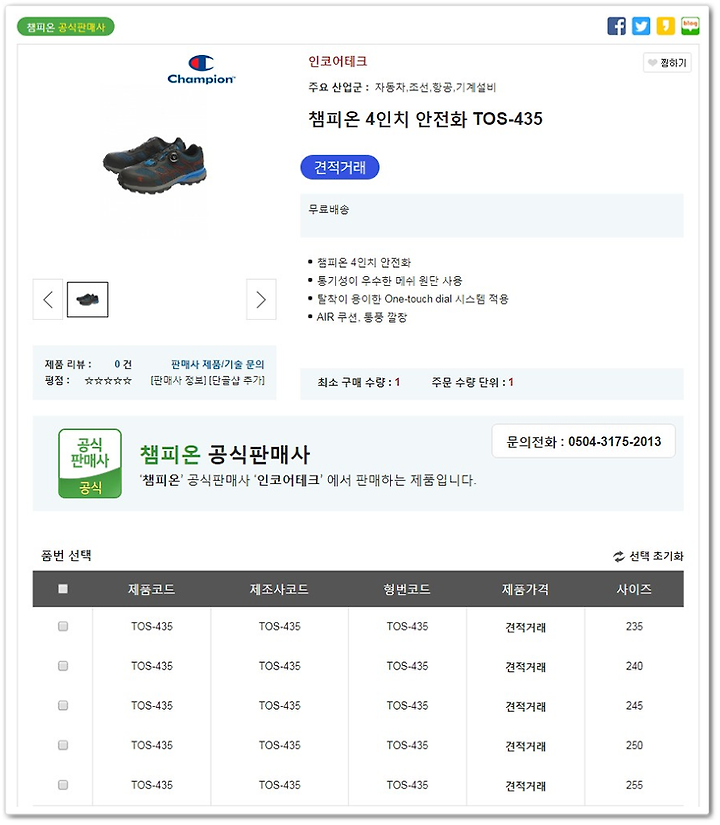
Task: Toggle select-all checkbox in table header
Action: (63, 589)
